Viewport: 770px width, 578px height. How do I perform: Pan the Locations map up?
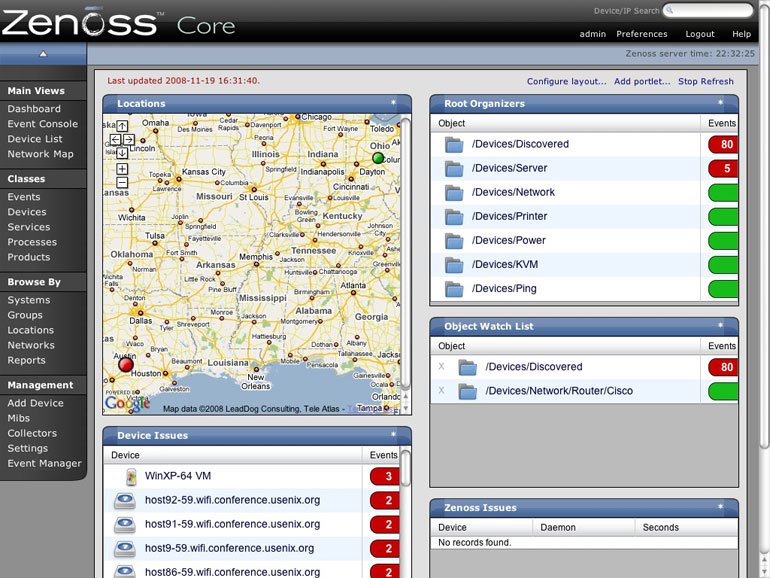[122, 126]
